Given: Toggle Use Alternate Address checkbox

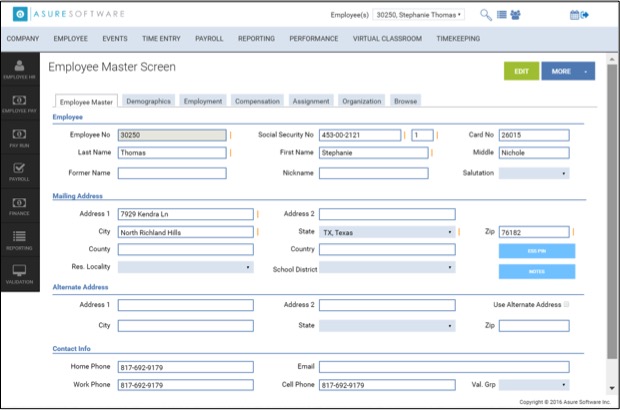Looking at the screenshot, I should [x=566, y=304].
